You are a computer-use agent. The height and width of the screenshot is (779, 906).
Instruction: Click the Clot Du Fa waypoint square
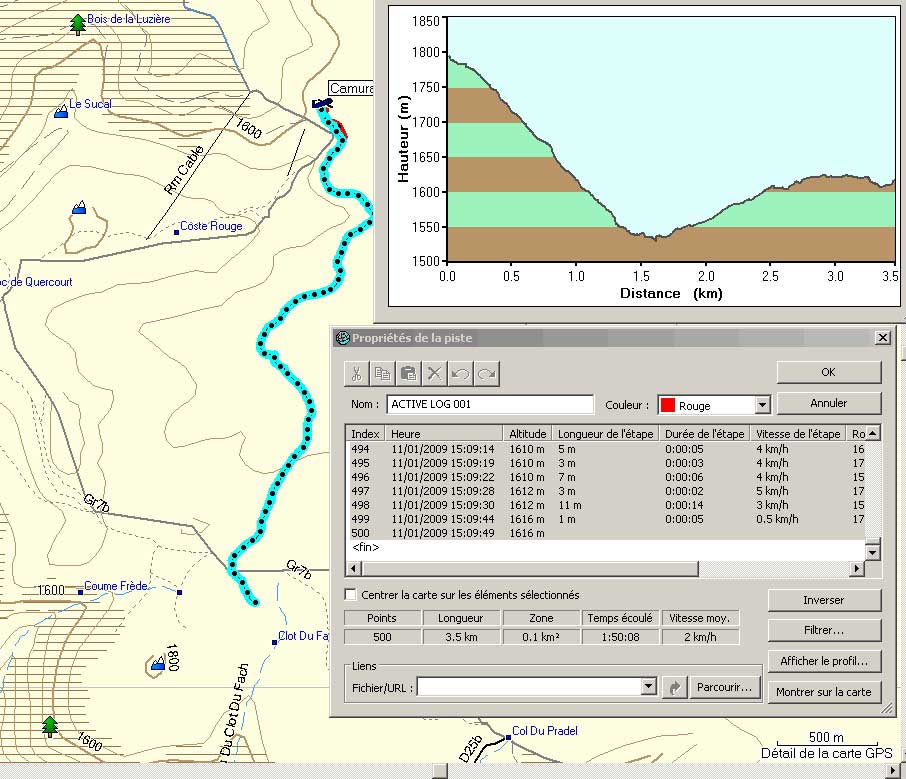(x=274, y=642)
